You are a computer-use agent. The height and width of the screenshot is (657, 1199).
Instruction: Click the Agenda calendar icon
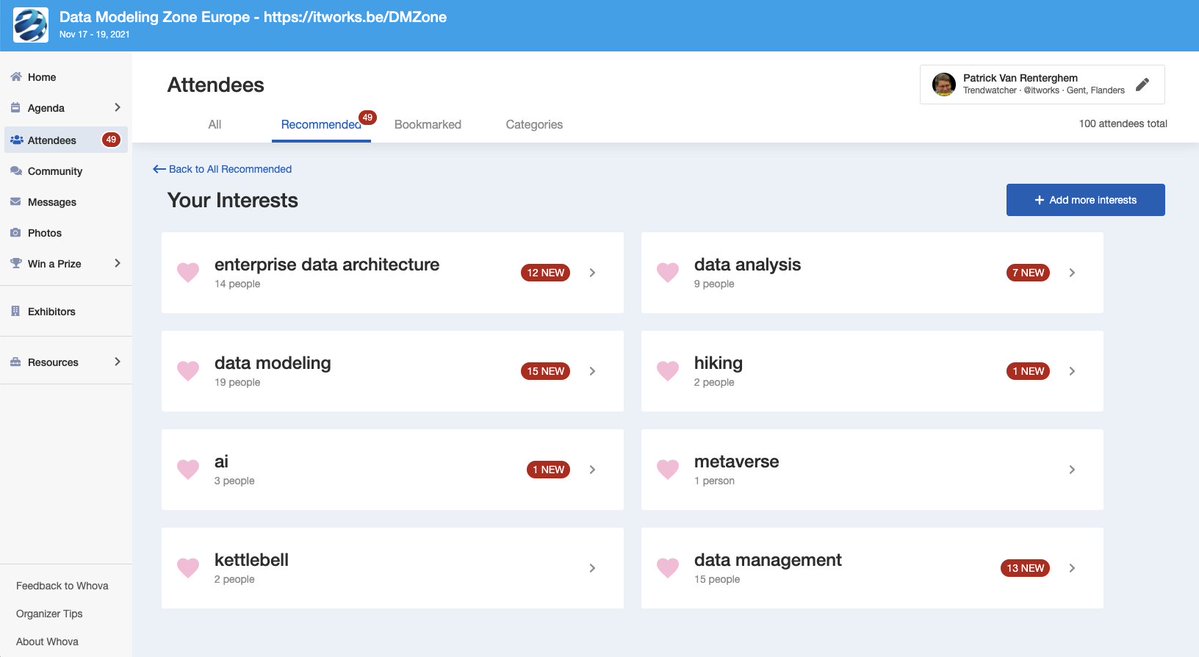(15, 108)
